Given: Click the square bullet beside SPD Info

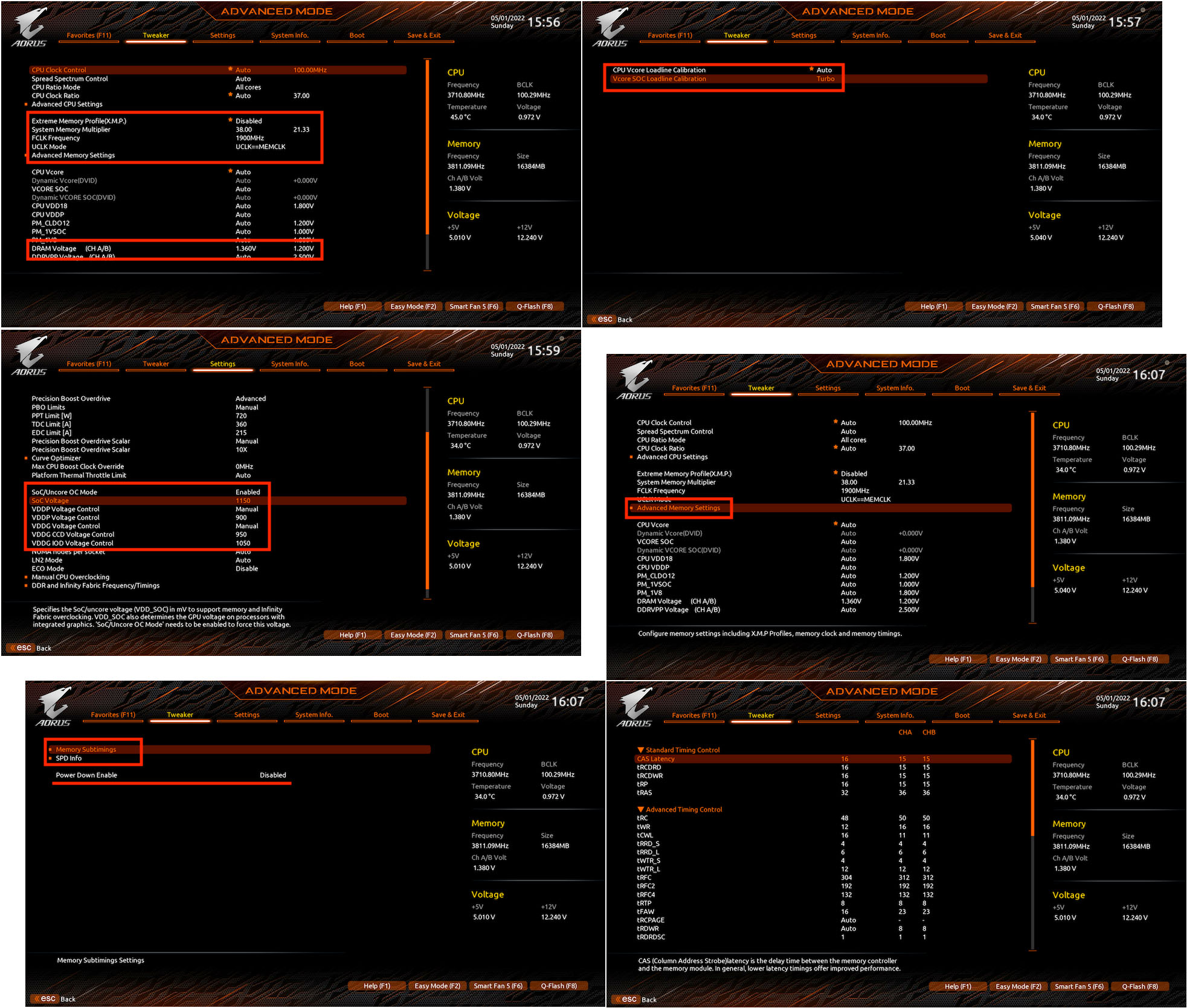Looking at the screenshot, I should [50, 758].
